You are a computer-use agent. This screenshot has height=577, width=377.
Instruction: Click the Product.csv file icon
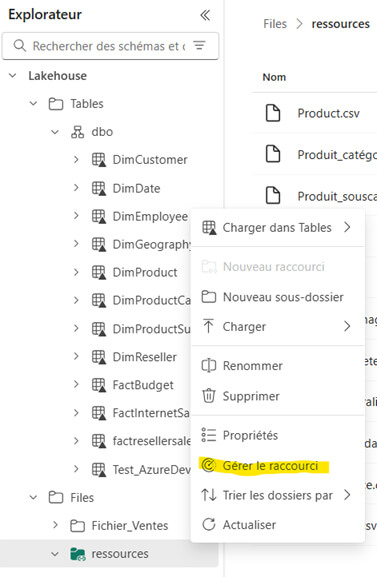[x=273, y=113]
